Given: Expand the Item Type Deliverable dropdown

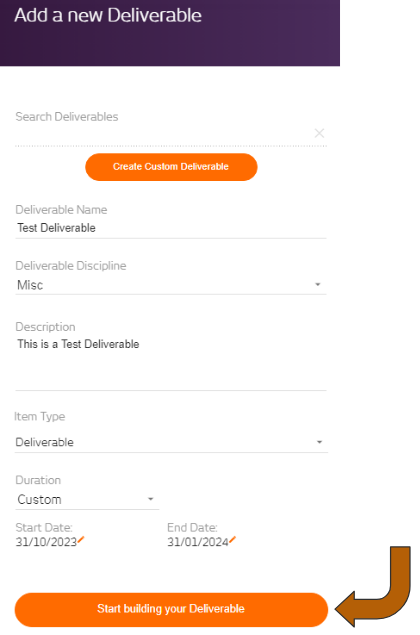Looking at the screenshot, I should click(x=171, y=442).
